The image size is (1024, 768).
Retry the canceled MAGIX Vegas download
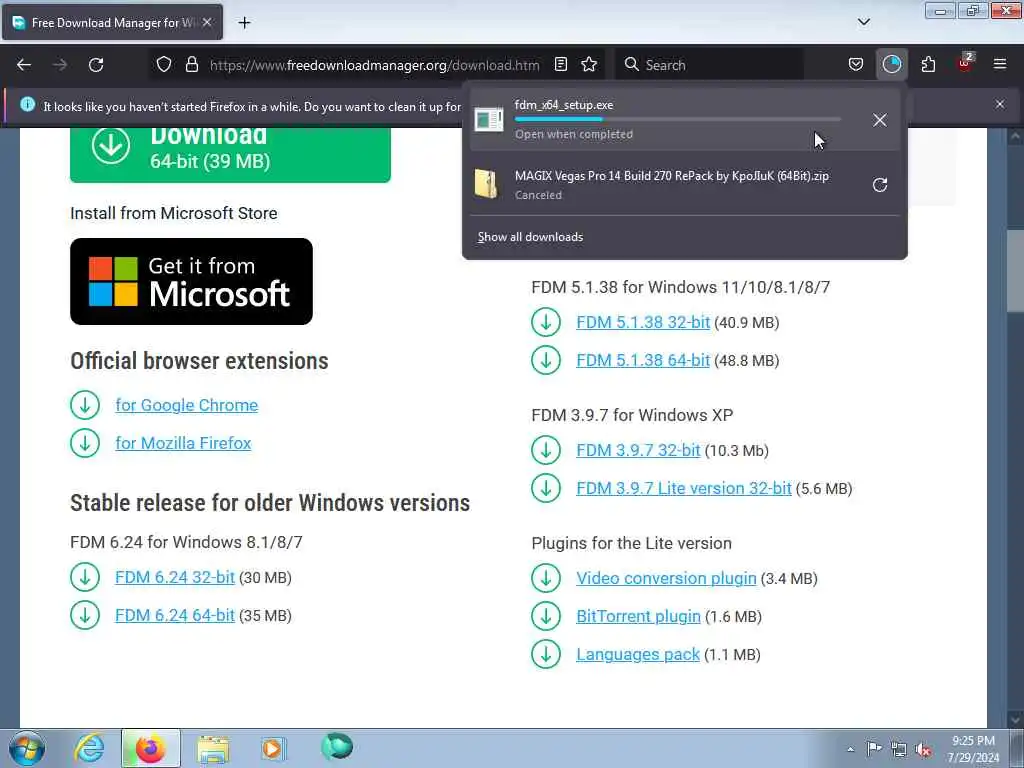880,185
